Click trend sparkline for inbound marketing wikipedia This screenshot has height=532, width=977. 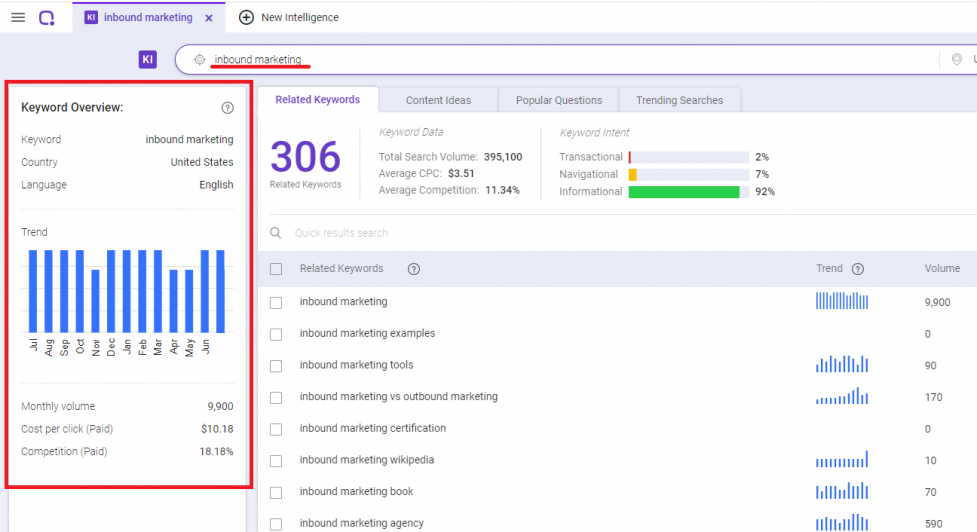coord(842,459)
